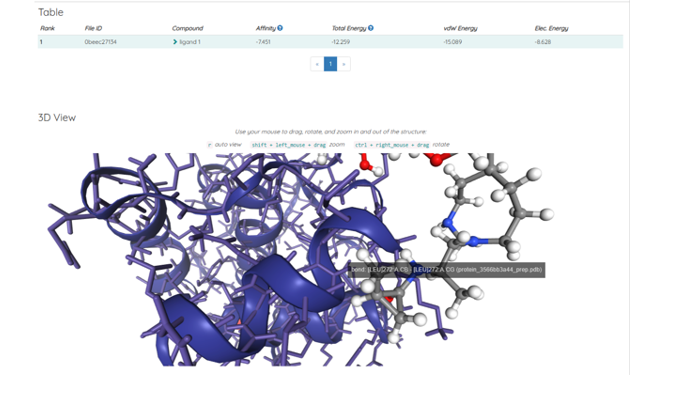Click the Rank column header

click(x=47, y=28)
